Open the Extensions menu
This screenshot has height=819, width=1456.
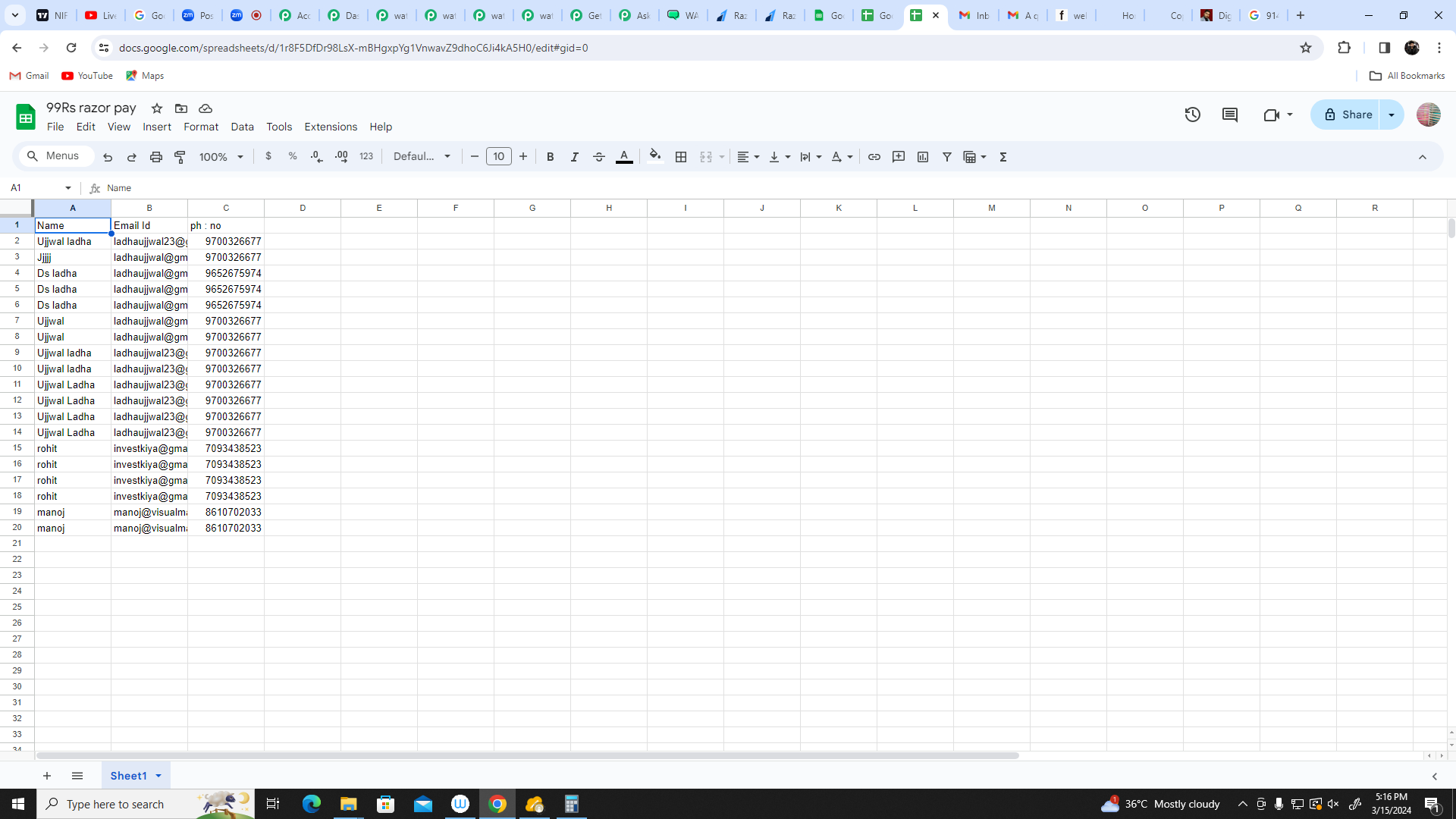click(x=331, y=127)
